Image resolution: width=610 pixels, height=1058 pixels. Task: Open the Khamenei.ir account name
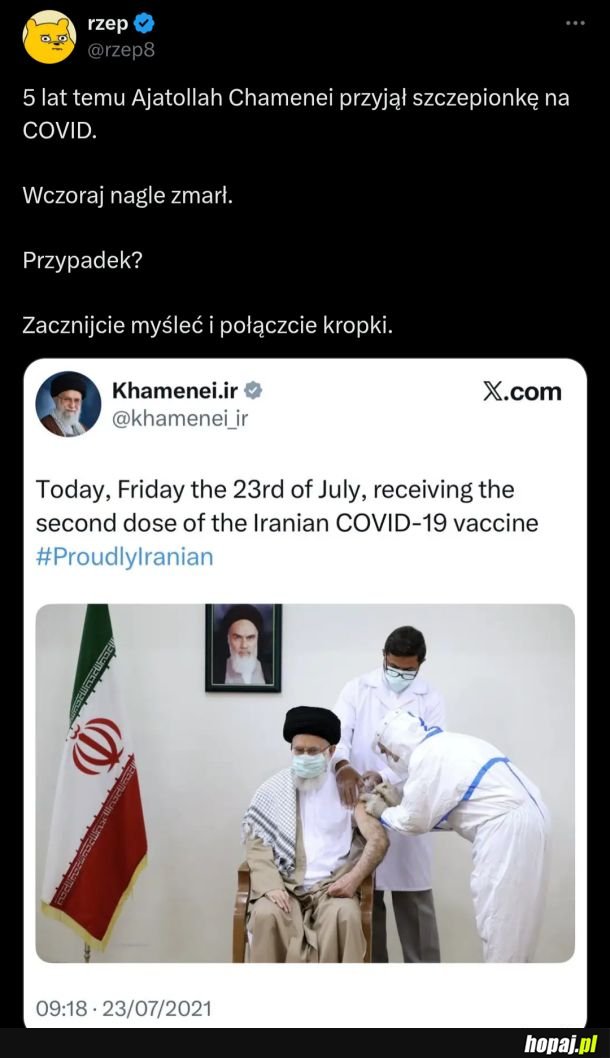[175, 390]
